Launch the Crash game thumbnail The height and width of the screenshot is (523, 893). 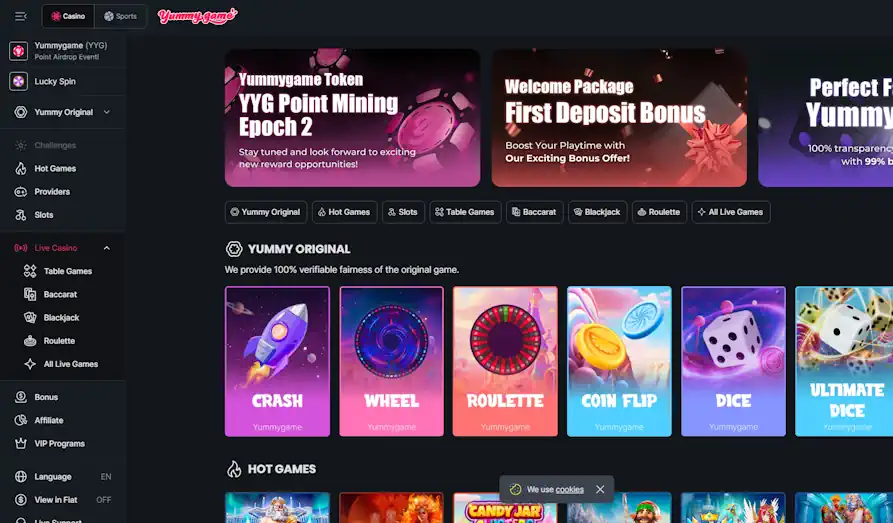click(277, 361)
